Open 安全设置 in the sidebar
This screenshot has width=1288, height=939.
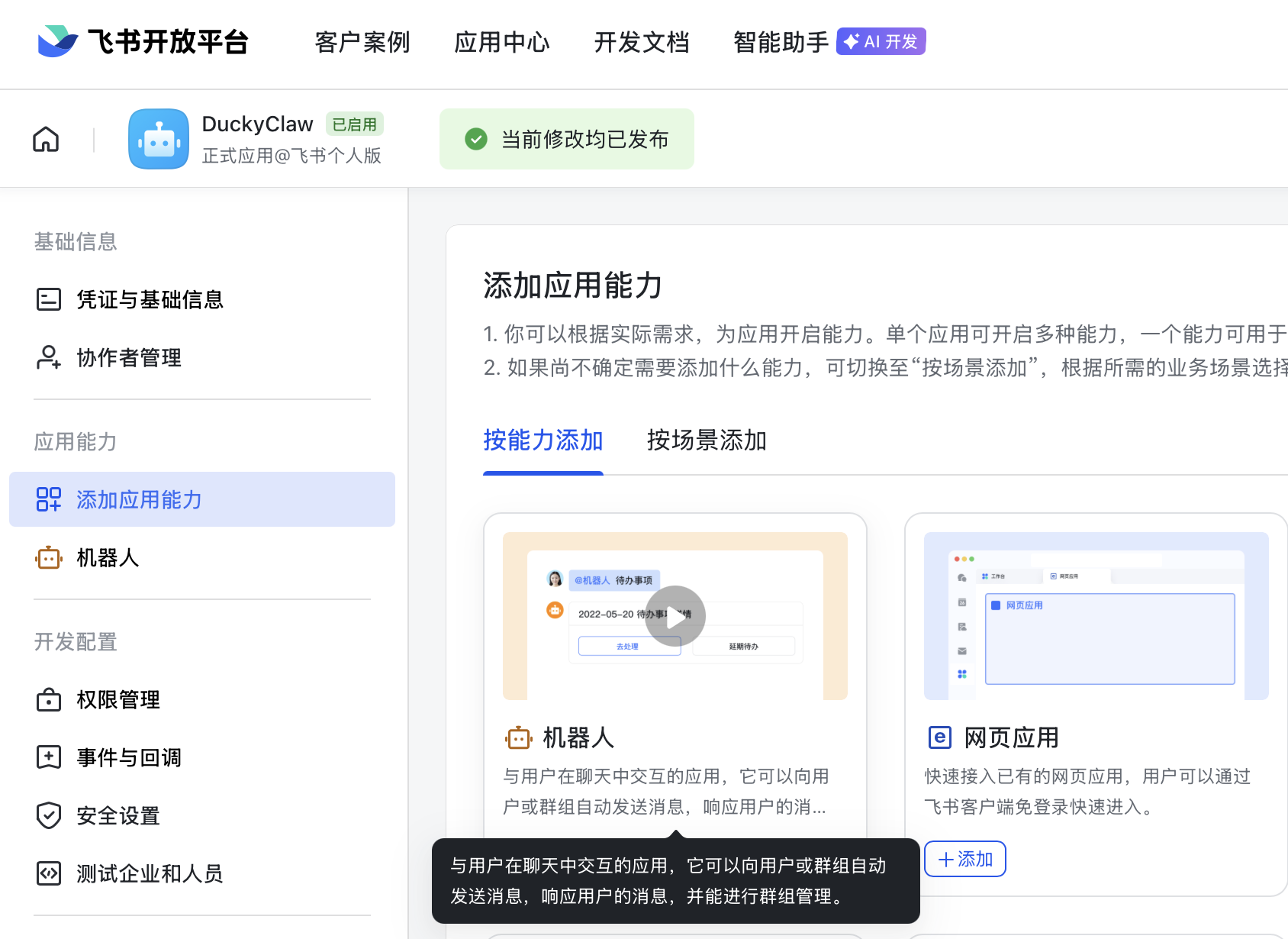118,815
